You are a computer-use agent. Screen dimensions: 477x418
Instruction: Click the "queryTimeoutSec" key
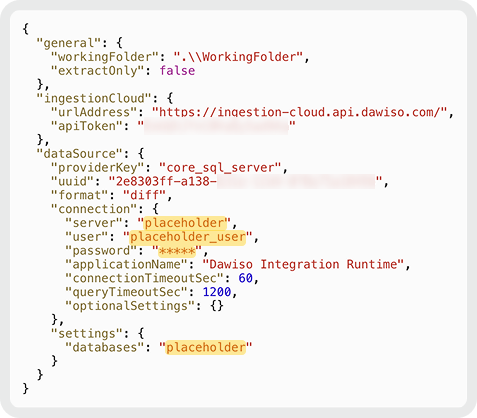coord(126,292)
